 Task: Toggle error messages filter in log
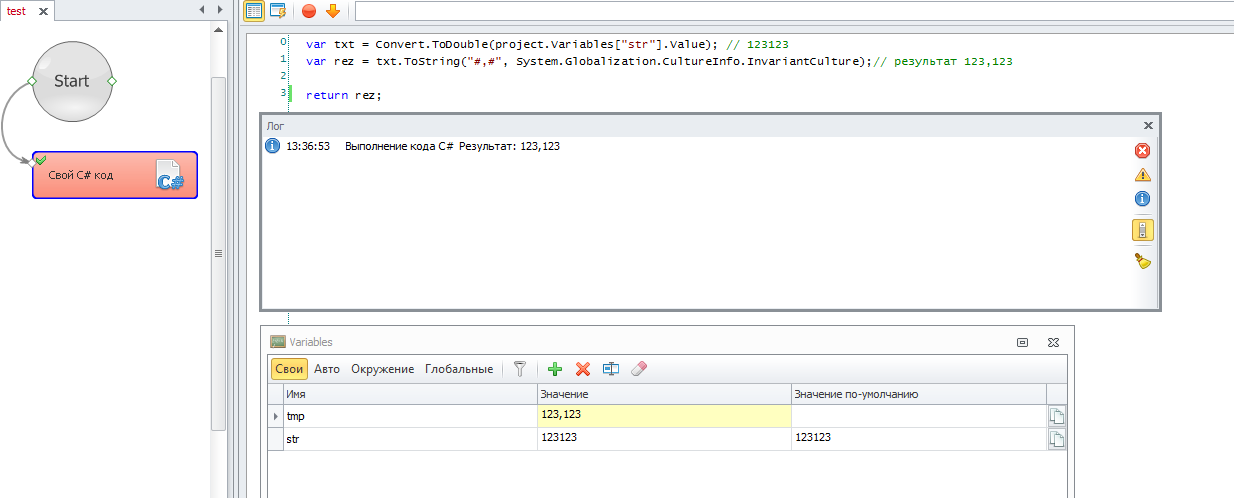click(x=1142, y=151)
